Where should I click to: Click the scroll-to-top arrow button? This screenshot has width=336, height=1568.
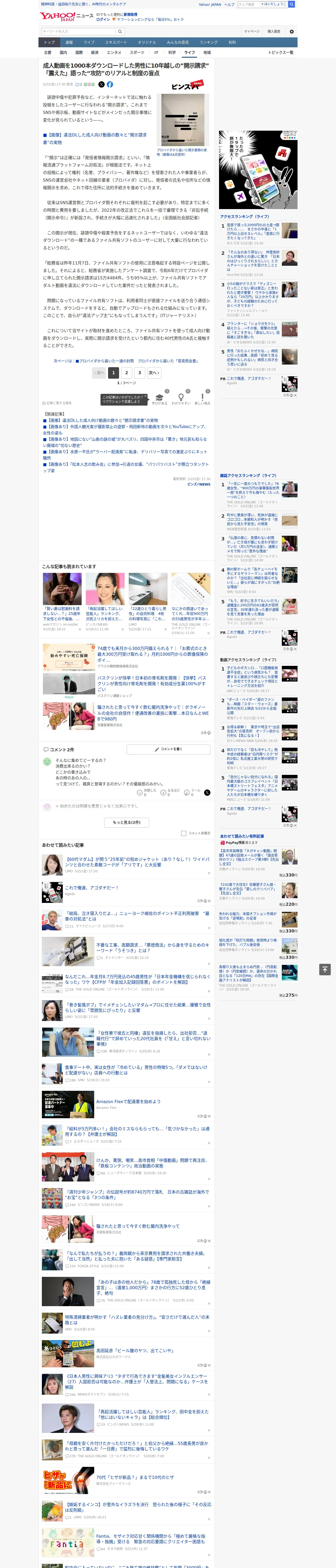pyautogui.click(x=325, y=969)
